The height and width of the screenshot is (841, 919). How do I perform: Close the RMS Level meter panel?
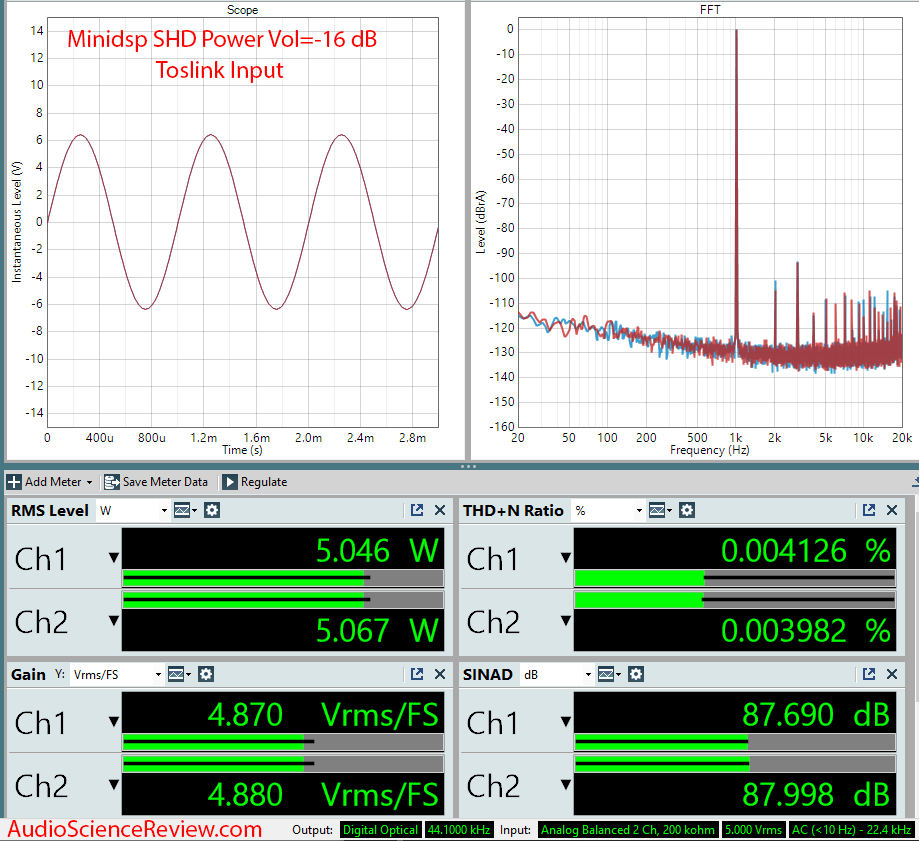[440, 510]
